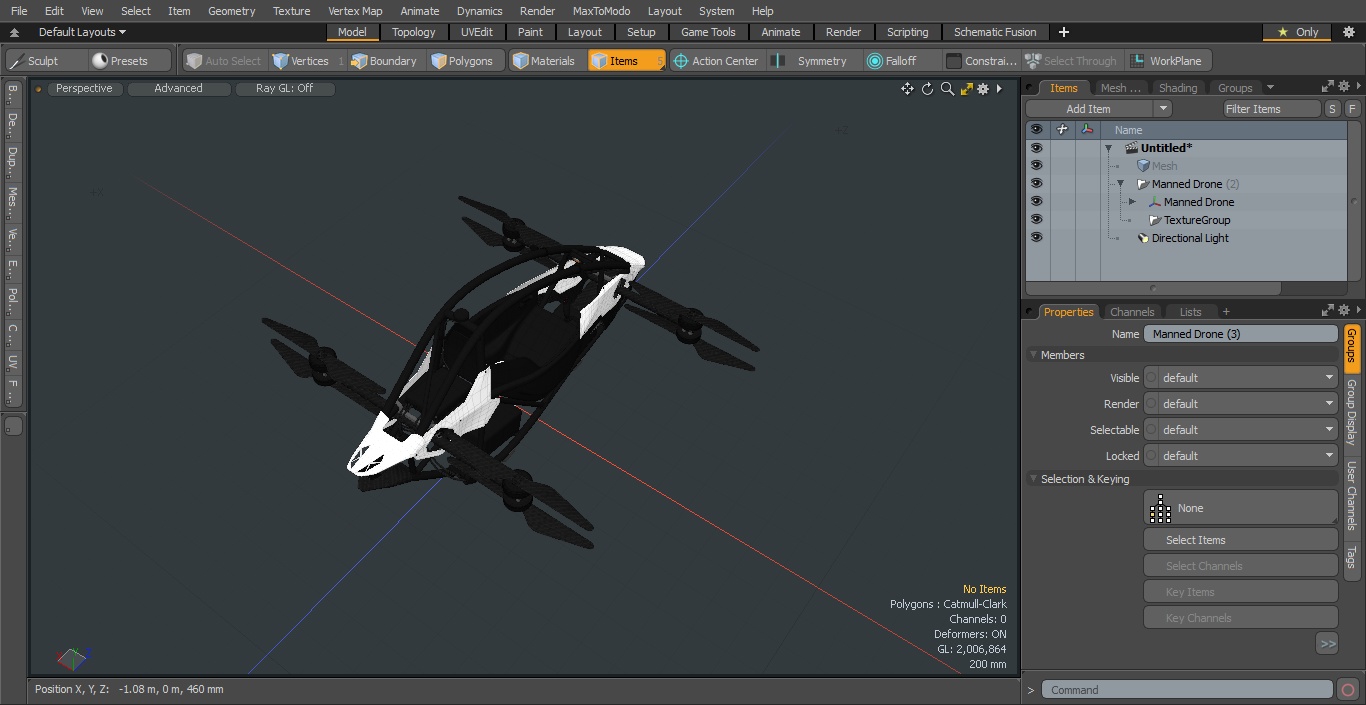The width and height of the screenshot is (1366, 705).
Task: Maximize the Properties panel
Action: click(1327, 311)
